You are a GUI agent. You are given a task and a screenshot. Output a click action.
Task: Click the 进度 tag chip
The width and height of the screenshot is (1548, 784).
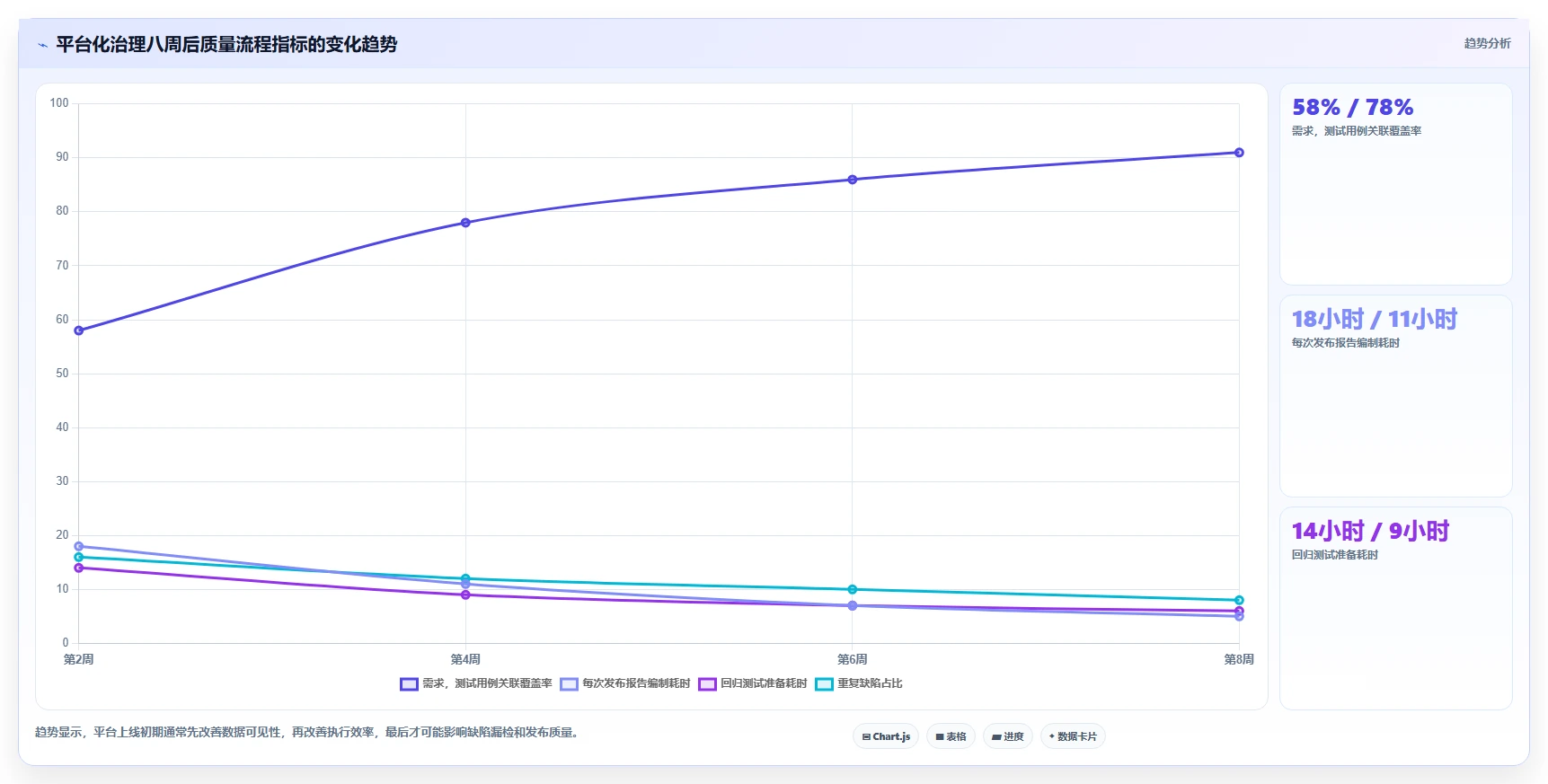coord(1008,736)
